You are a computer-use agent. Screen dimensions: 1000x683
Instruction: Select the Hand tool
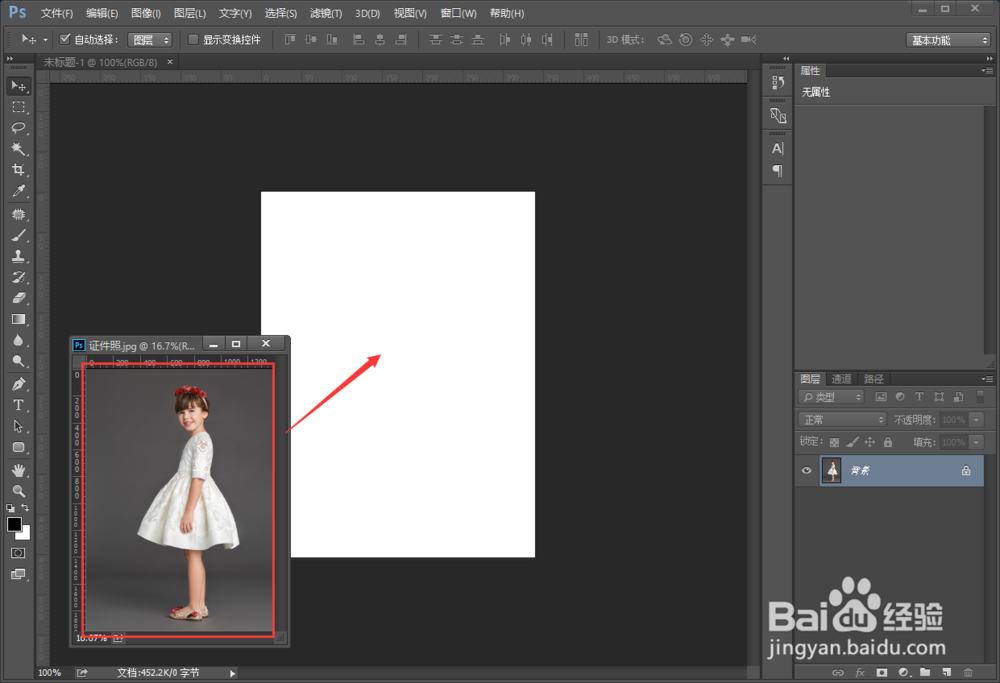(18, 471)
